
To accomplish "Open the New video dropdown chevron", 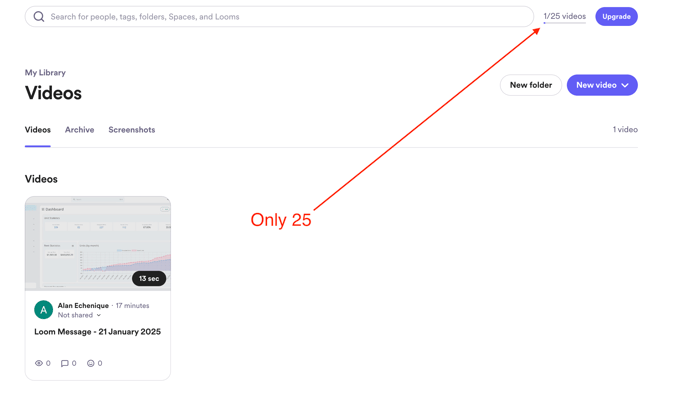I will coord(625,85).
